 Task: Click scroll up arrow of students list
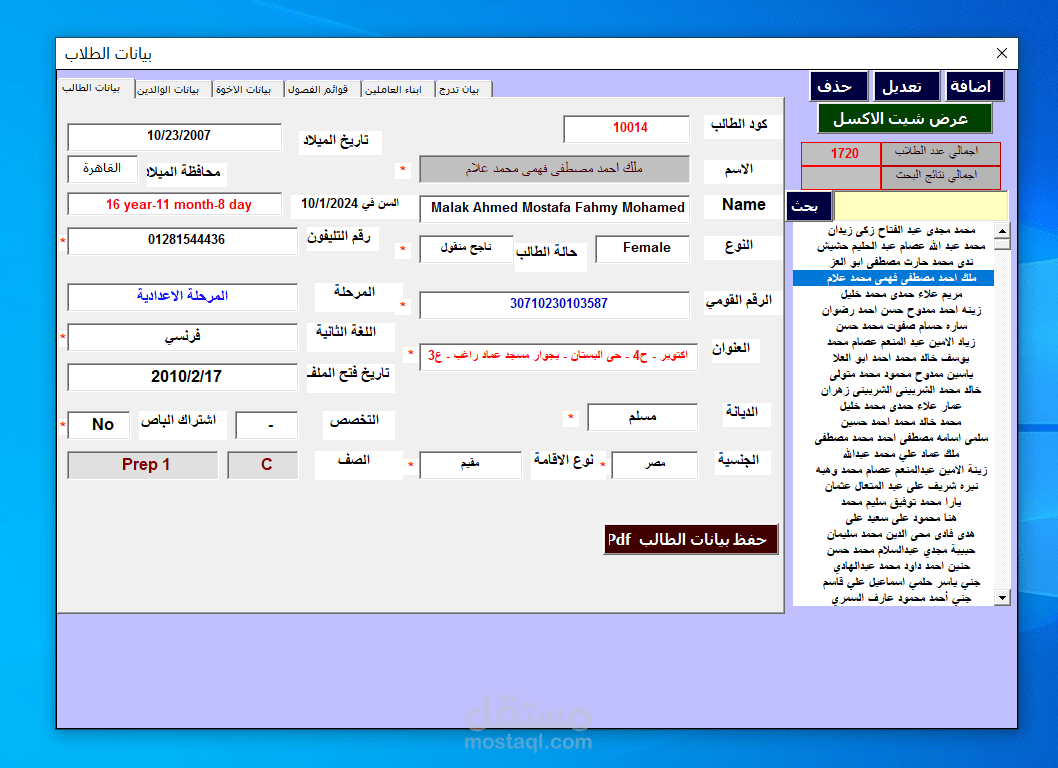pos(1003,231)
